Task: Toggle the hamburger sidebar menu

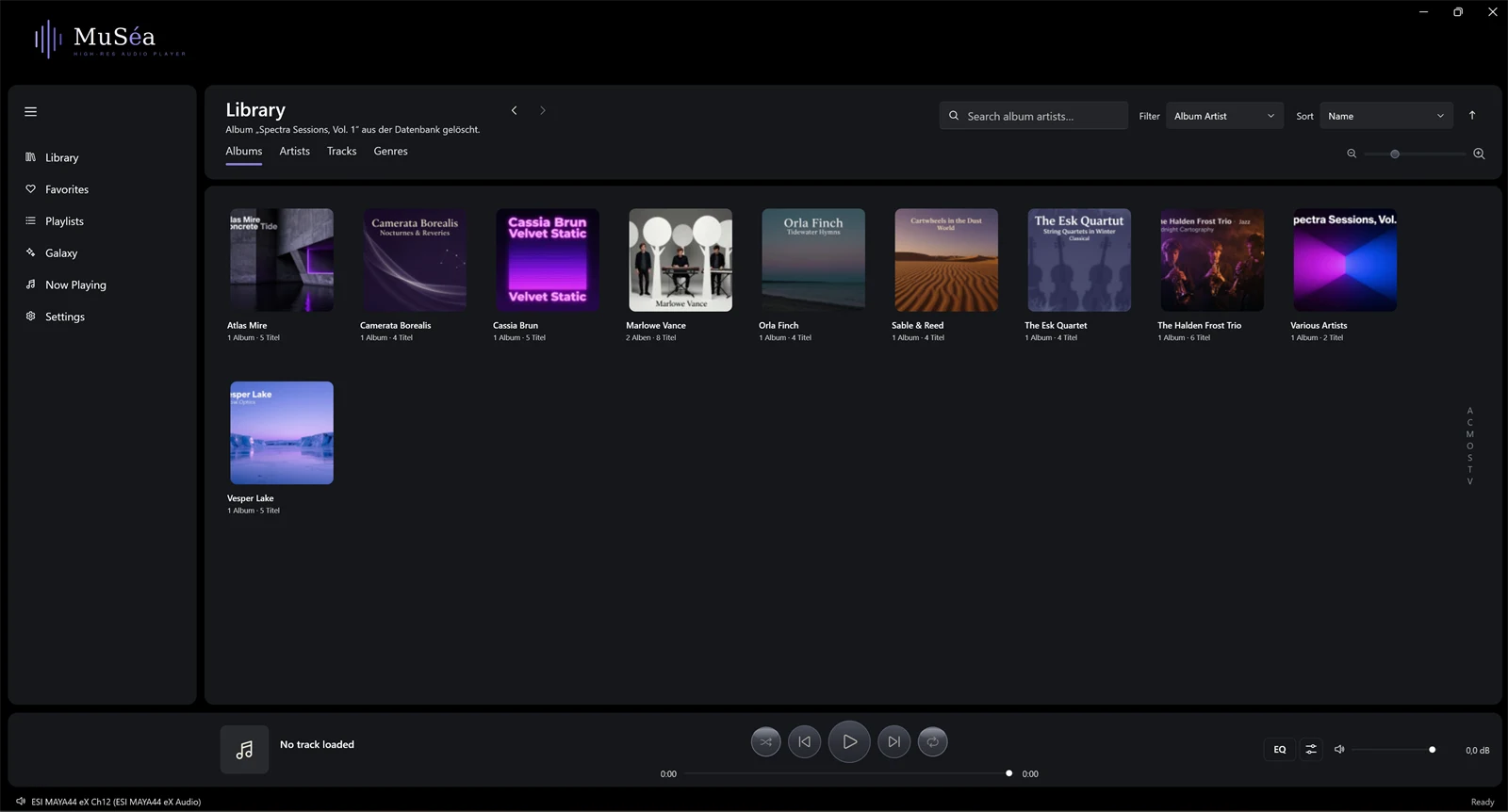Action: 30,111
